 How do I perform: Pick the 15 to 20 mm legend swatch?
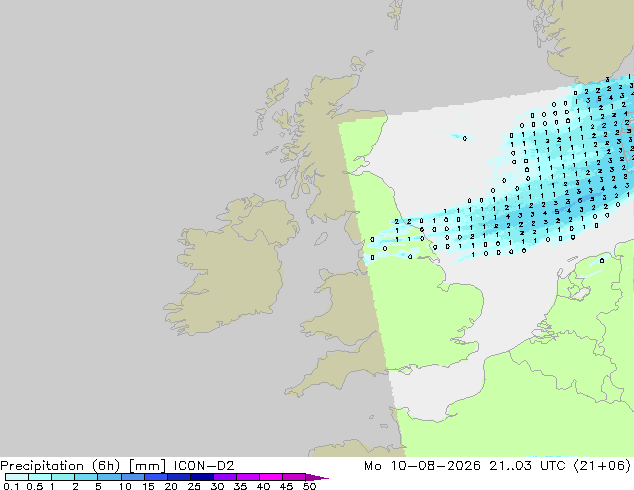click(155, 477)
